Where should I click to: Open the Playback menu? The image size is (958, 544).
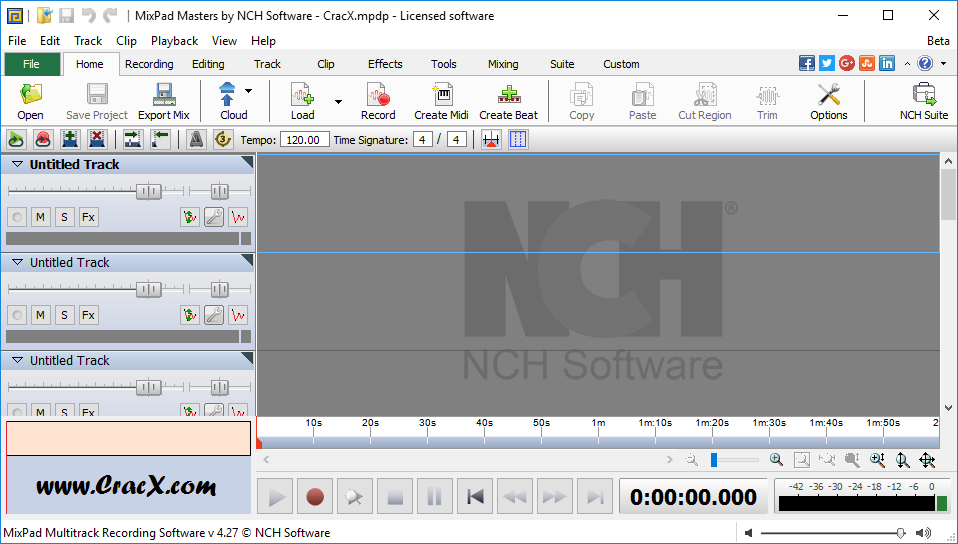click(174, 40)
